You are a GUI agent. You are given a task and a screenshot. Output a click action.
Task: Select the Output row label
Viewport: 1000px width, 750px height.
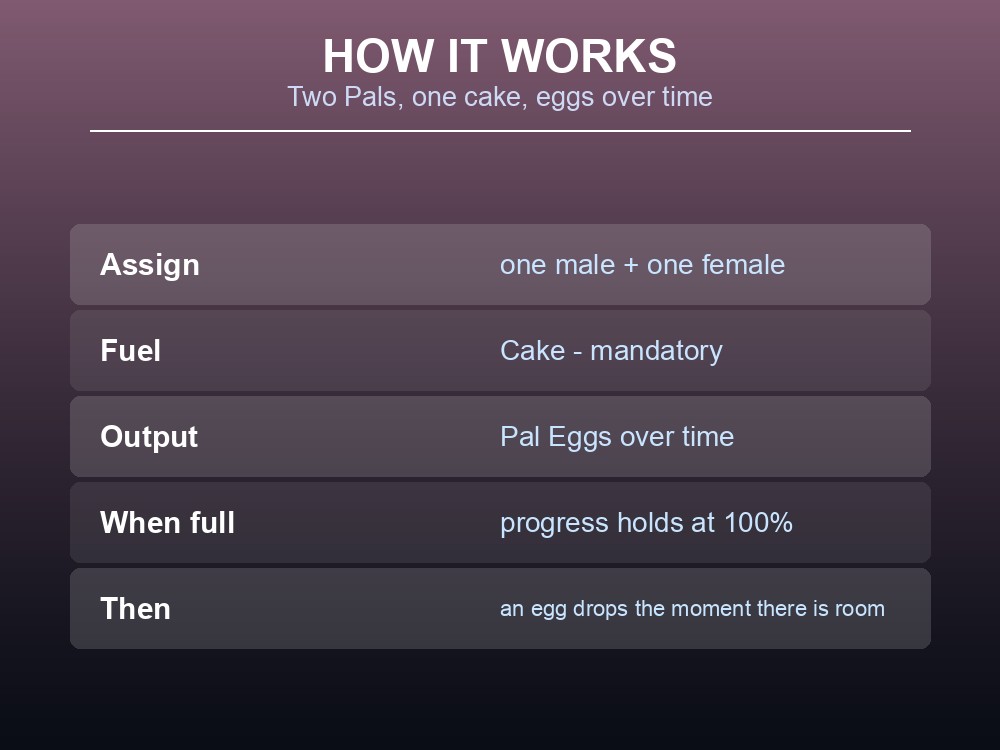tap(149, 437)
